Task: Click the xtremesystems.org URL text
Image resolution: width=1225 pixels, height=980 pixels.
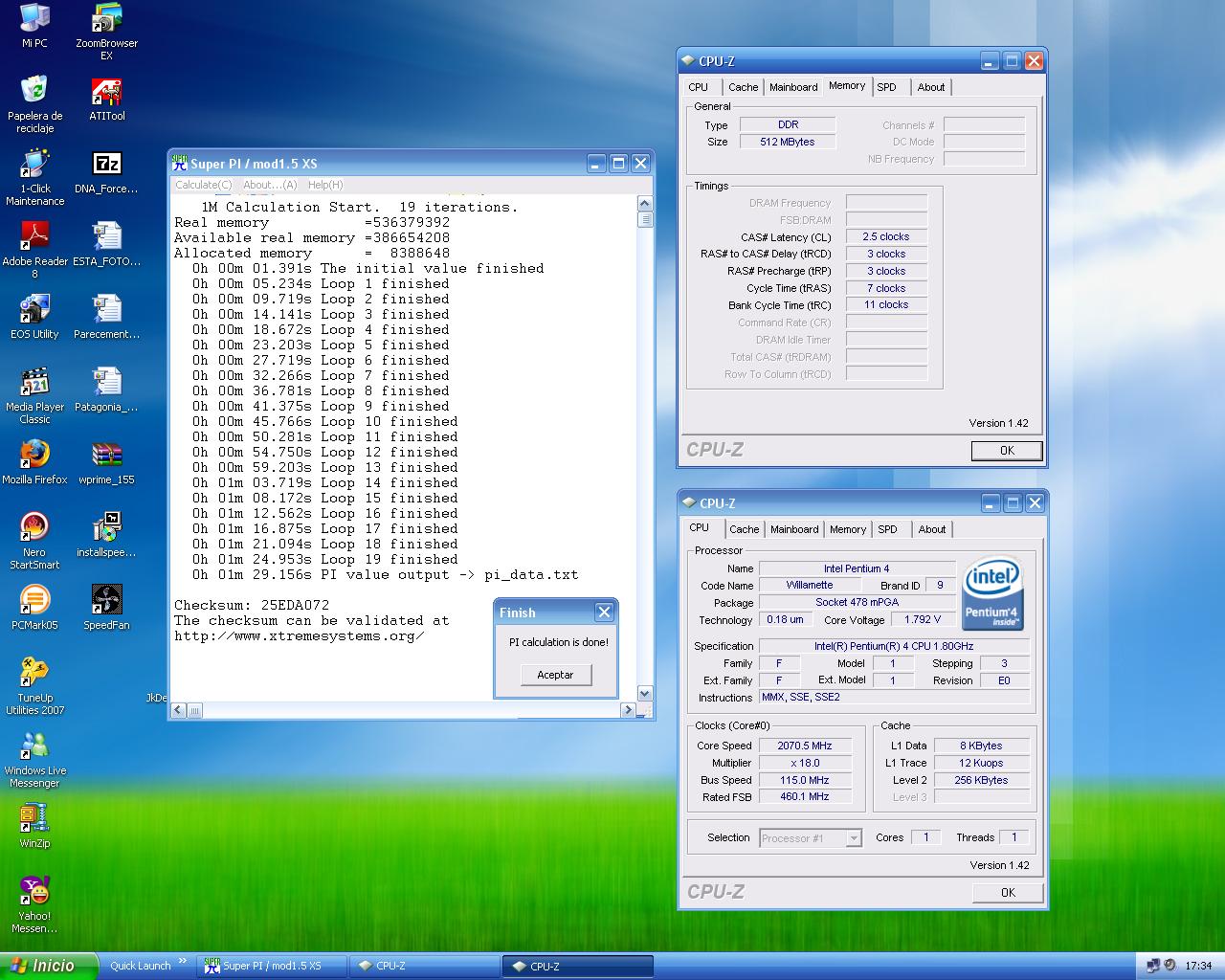Action: tap(300, 636)
